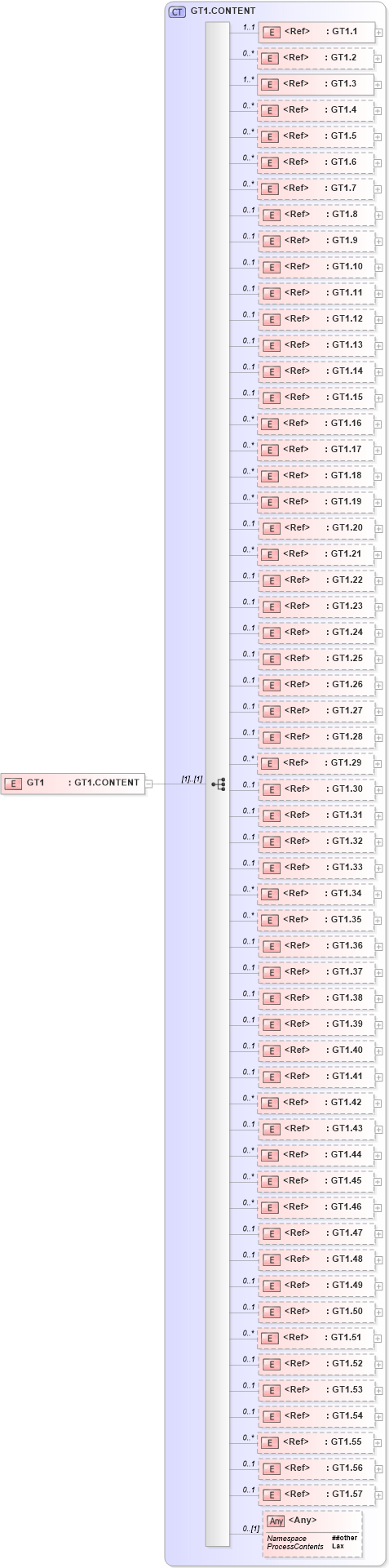Image resolution: width=389 pixels, height=1568 pixels.
Task: Click the E icon of GT1.37
Action: tap(271, 972)
